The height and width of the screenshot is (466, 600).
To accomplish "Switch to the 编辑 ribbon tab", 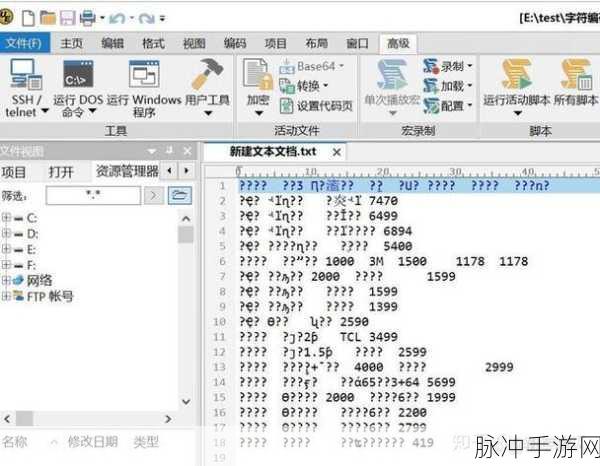I will click(112, 43).
